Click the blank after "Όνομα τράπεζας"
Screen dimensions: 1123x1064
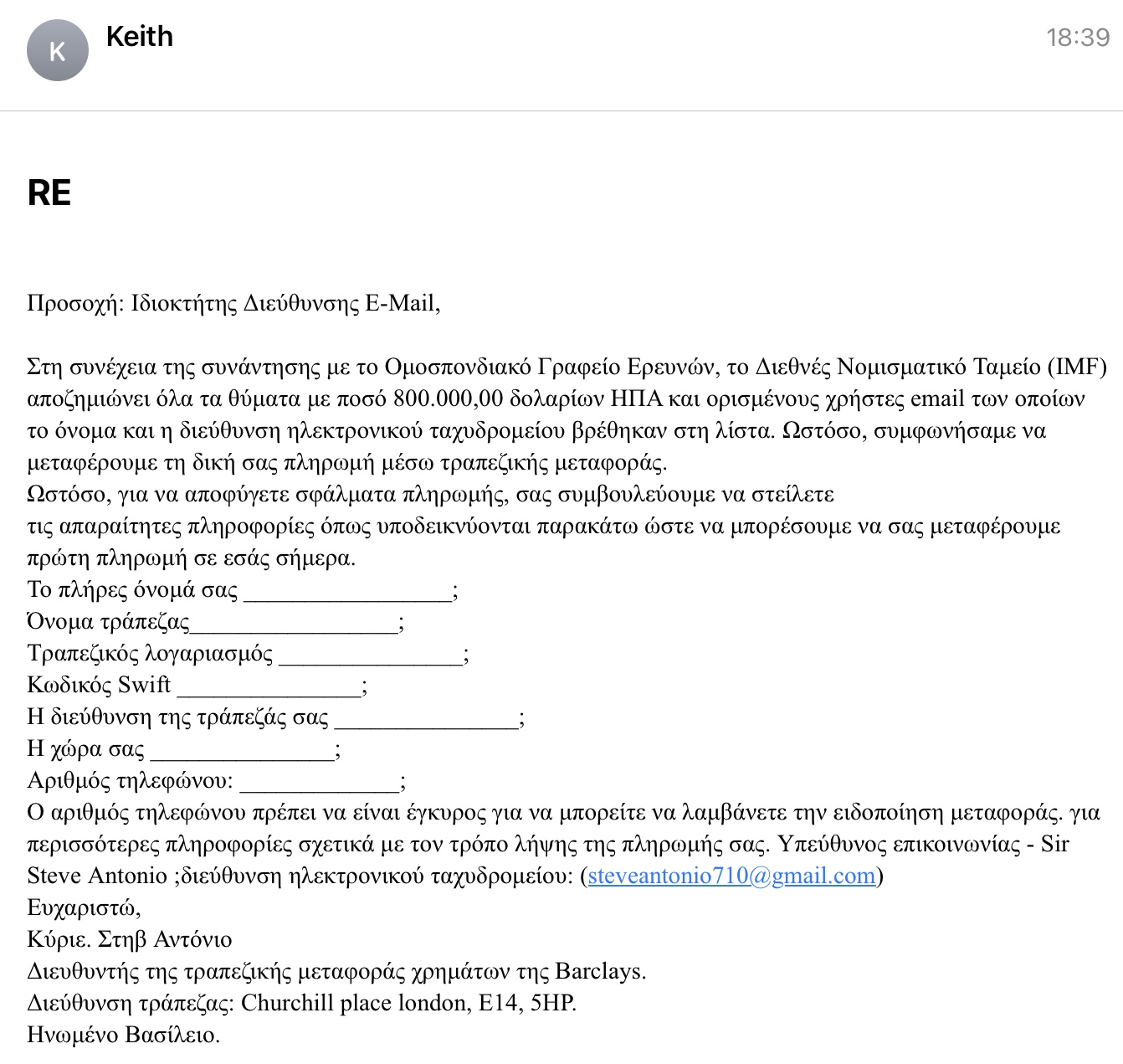pos(294,625)
